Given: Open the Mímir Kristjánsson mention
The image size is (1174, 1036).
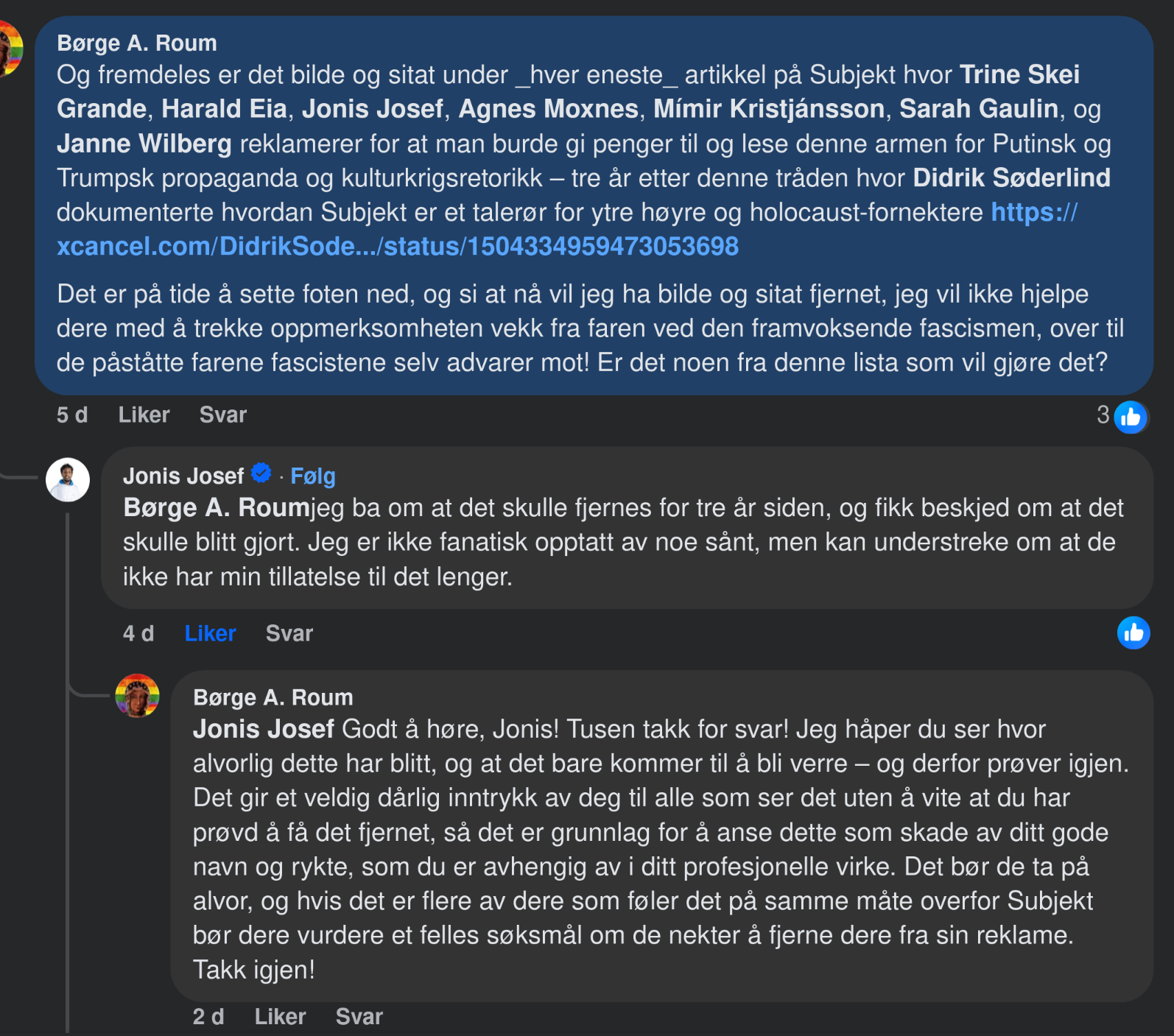Looking at the screenshot, I should pyautogui.click(x=769, y=109).
